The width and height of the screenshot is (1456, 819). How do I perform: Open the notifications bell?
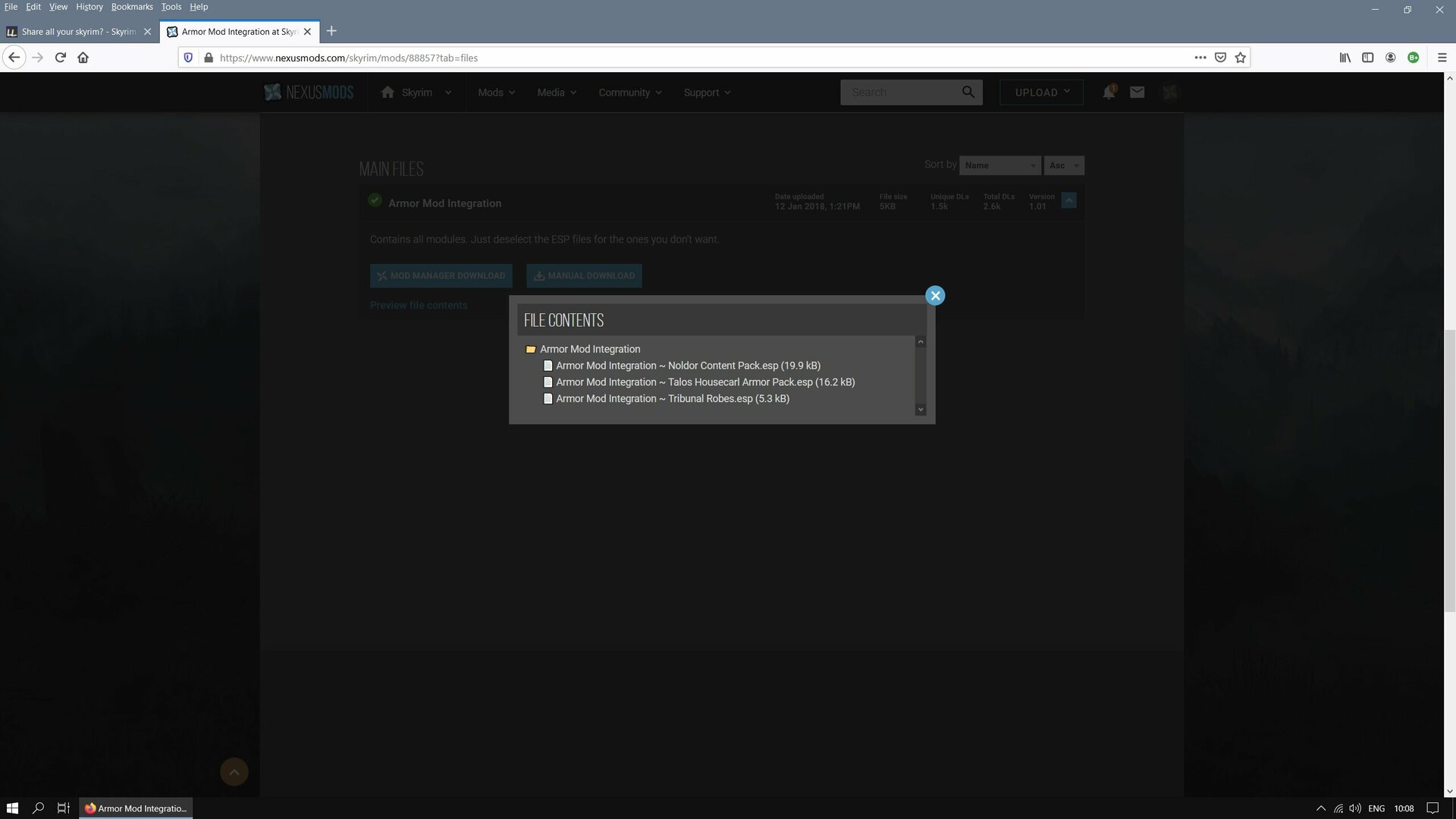pos(1109,93)
